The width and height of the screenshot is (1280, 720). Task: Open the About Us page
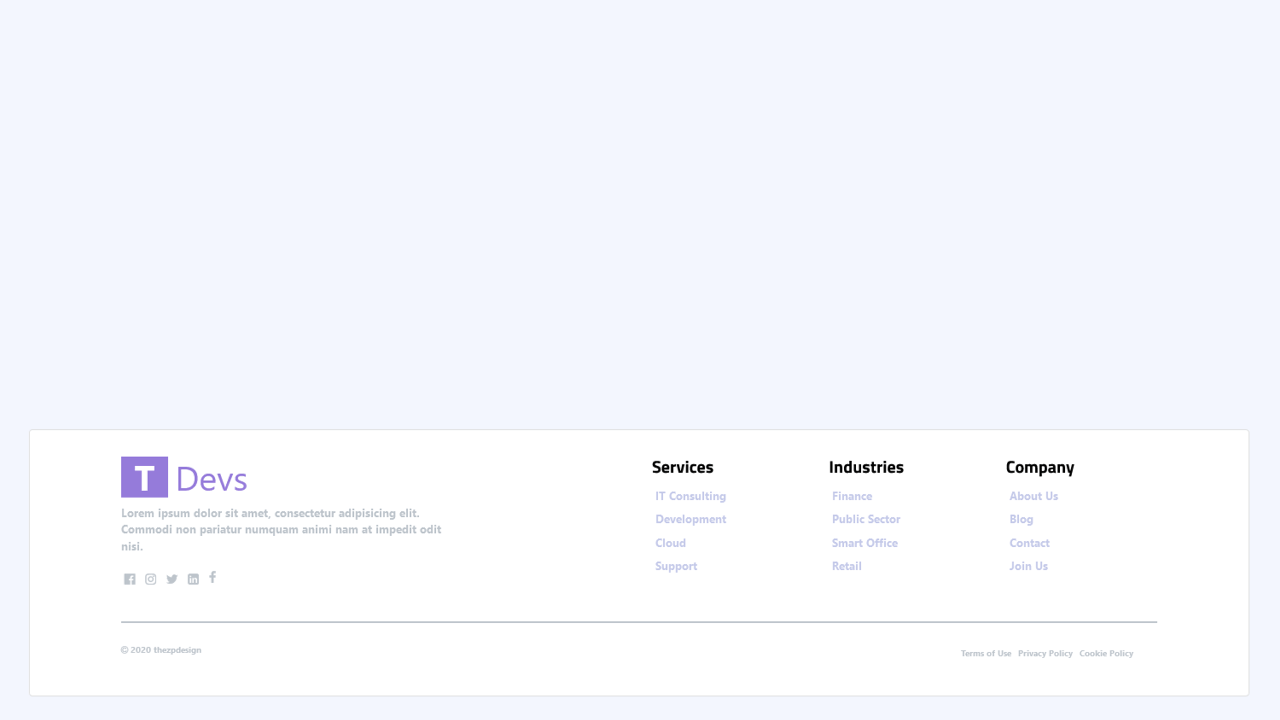1034,496
